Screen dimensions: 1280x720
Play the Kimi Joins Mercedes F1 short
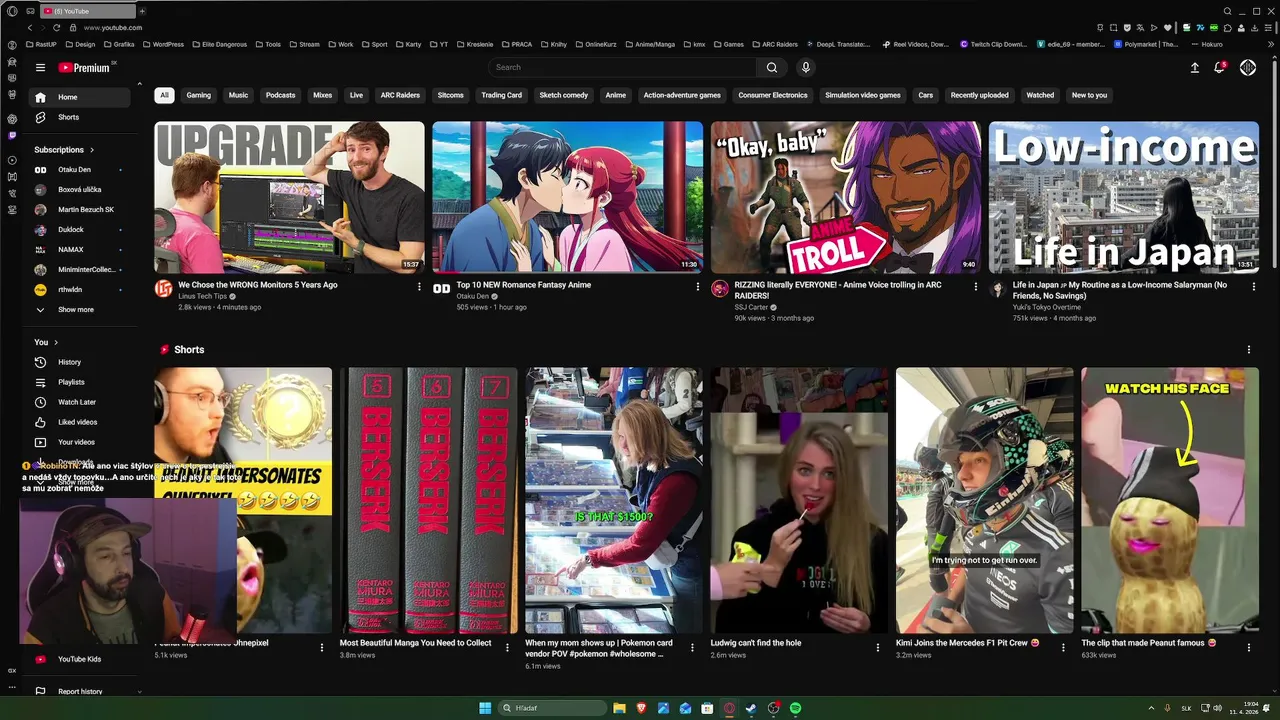(x=985, y=500)
